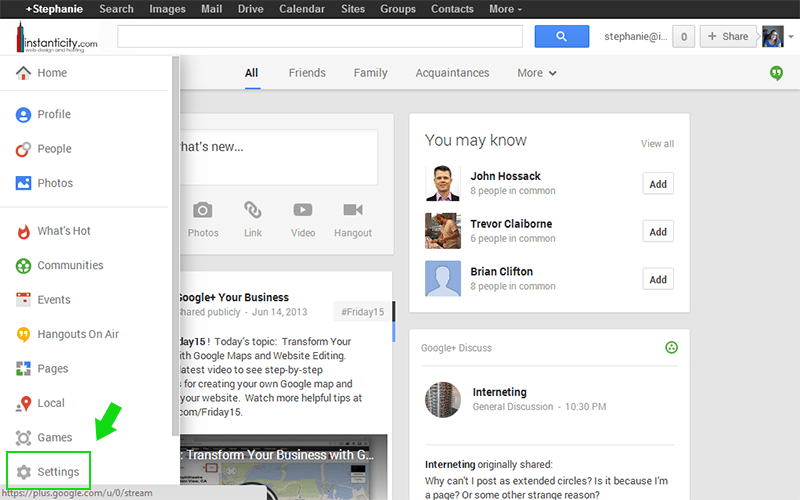Open +Stephanie in the top bar
Viewport: 800px width, 500px height.
(54, 9)
